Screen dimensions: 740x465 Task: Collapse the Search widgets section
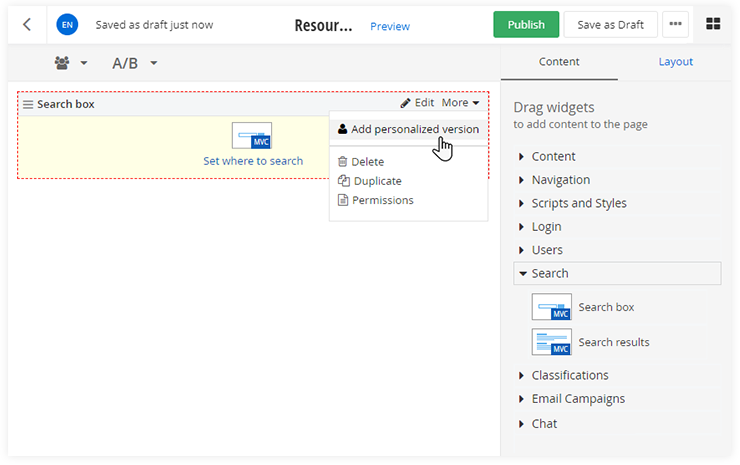click(550, 273)
